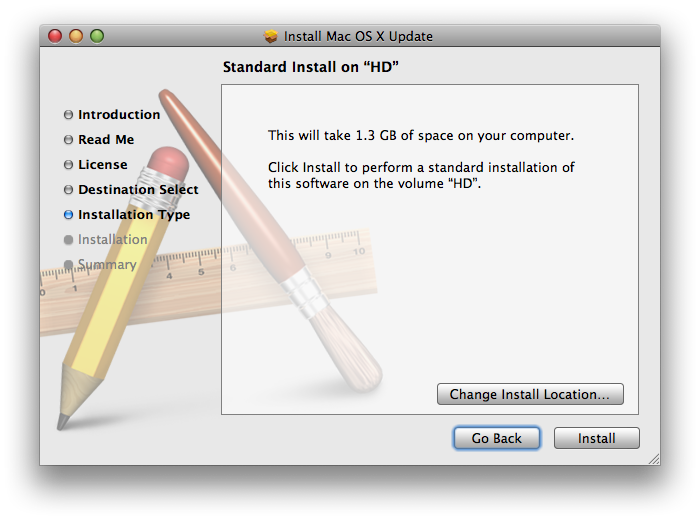Select the License step label
Screen dimensions: 700x520
click(x=103, y=165)
